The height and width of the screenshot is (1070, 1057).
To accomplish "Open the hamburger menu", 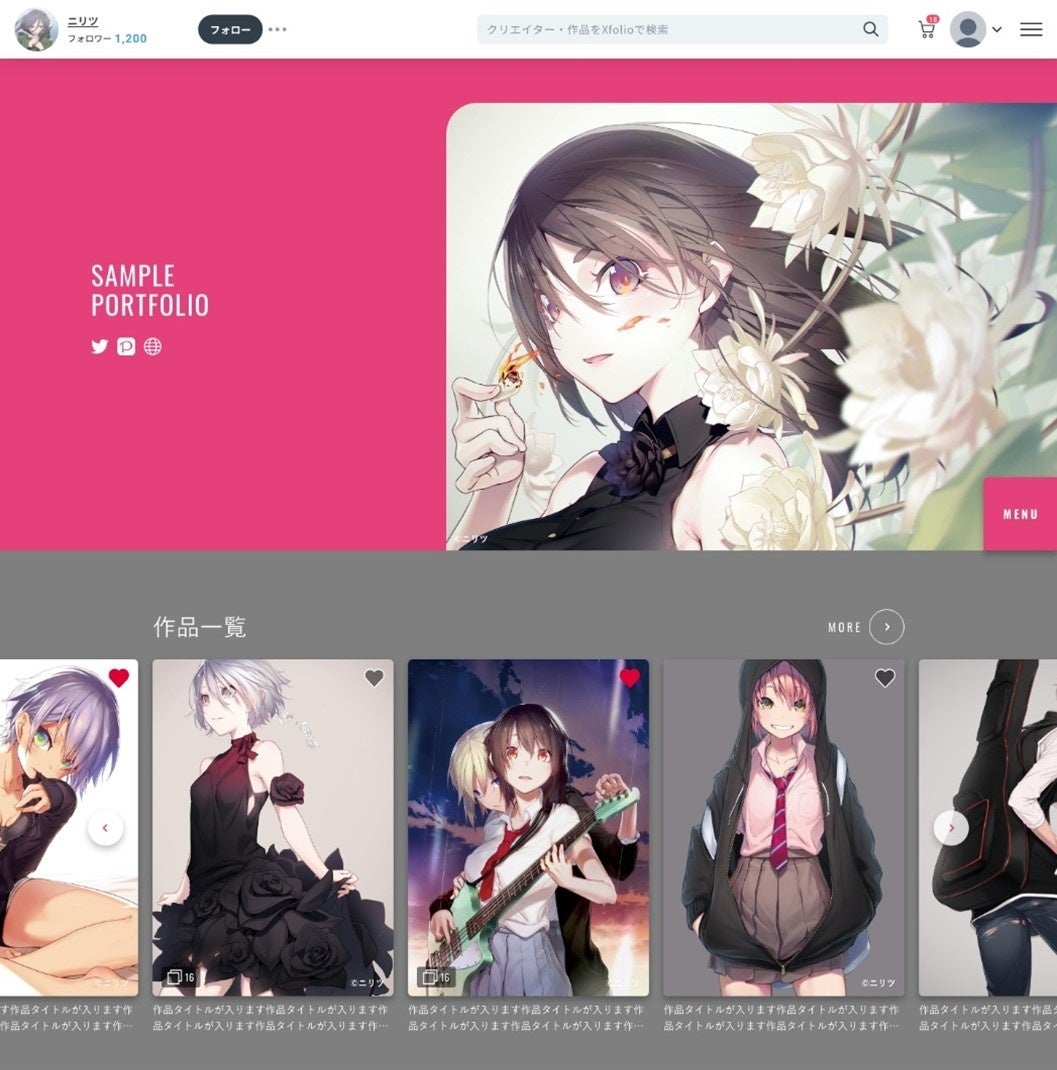I will pyautogui.click(x=1031, y=29).
